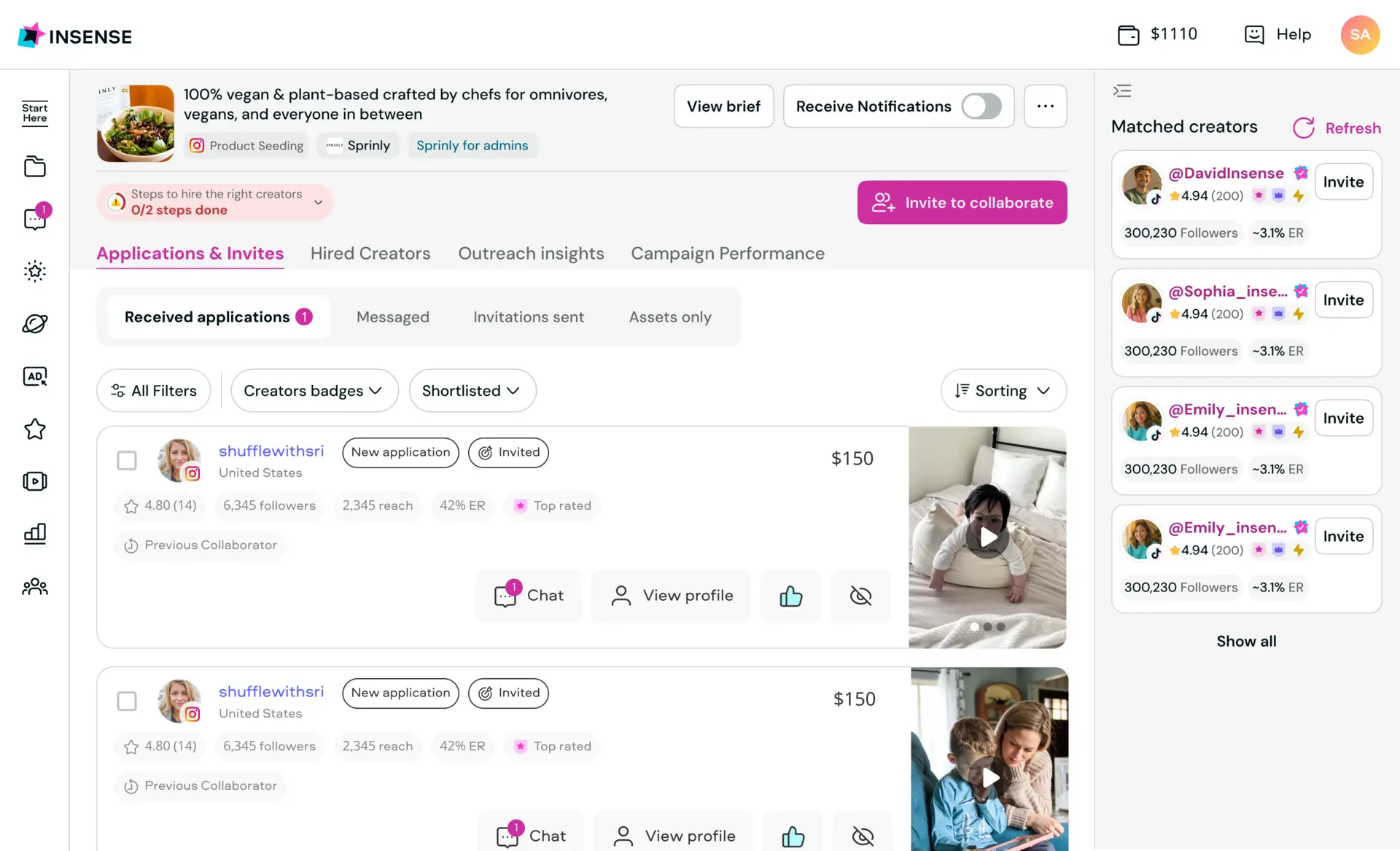Image resolution: width=1400 pixels, height=851 pixels.
Task: Collapse the Matched creators panel
Action: [x=1122, y=90]
